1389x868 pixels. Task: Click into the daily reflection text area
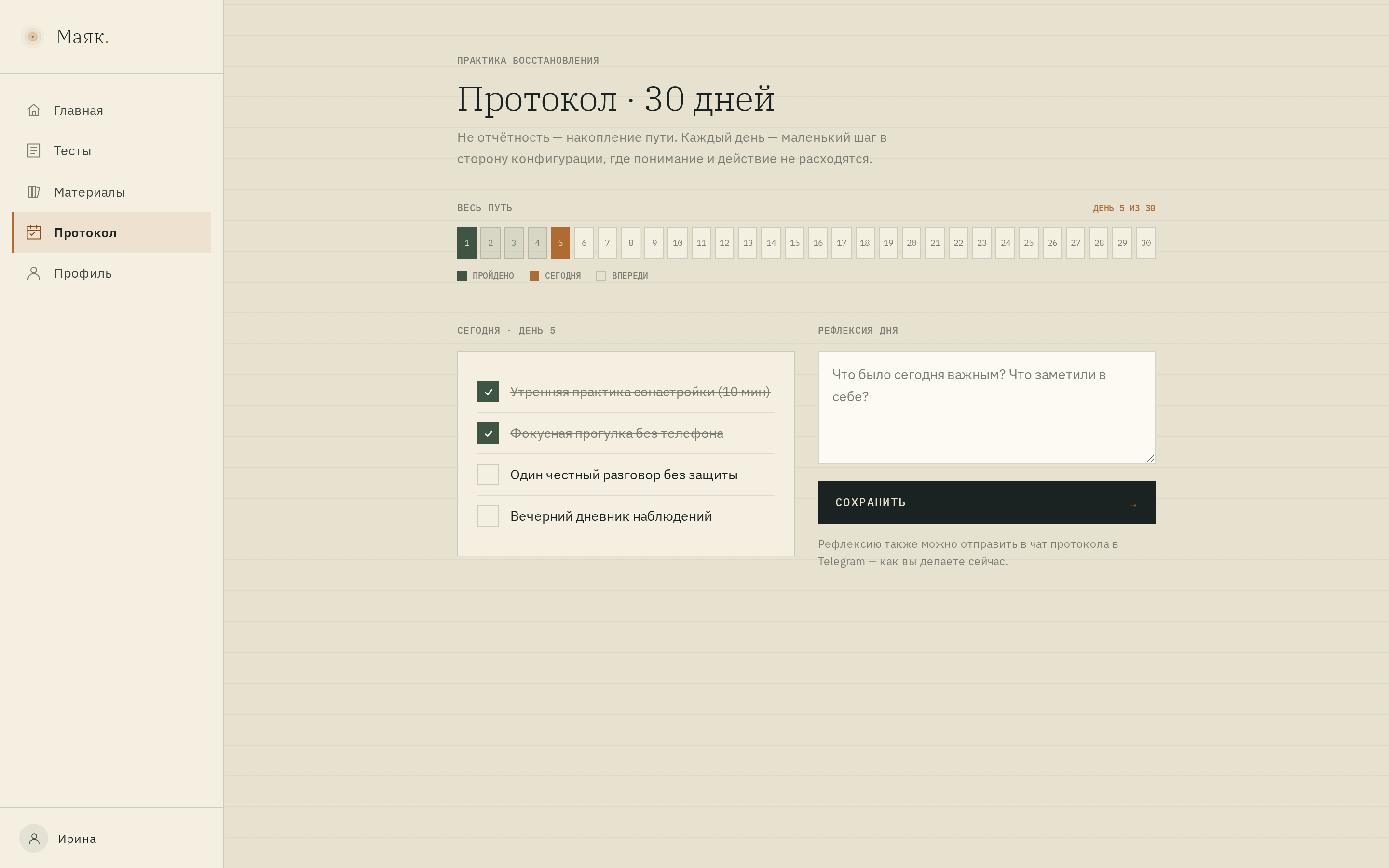click(x=986, y=407)
